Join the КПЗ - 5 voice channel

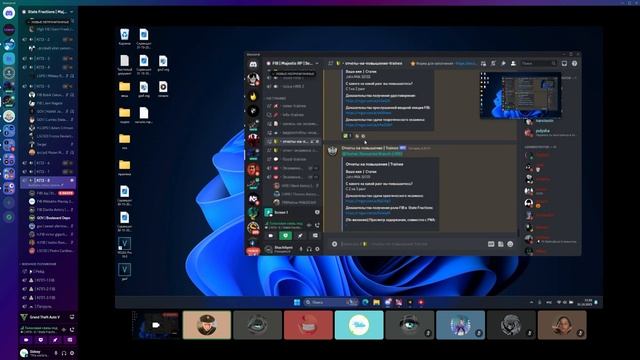48,86
